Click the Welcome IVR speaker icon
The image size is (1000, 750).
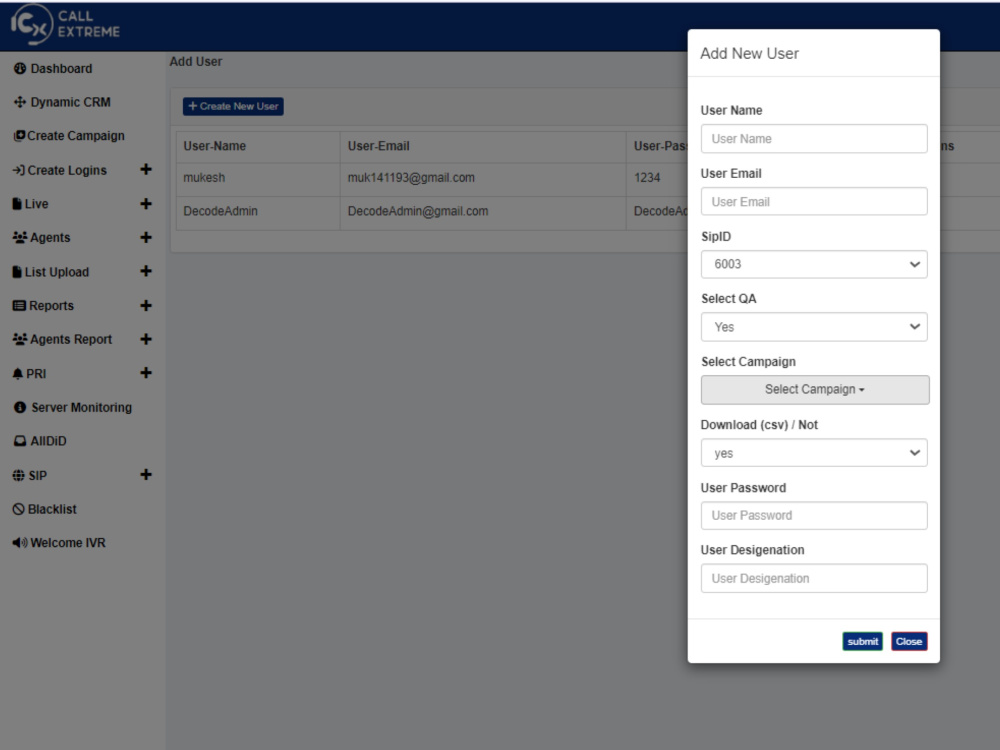click(x=20, y=543)
